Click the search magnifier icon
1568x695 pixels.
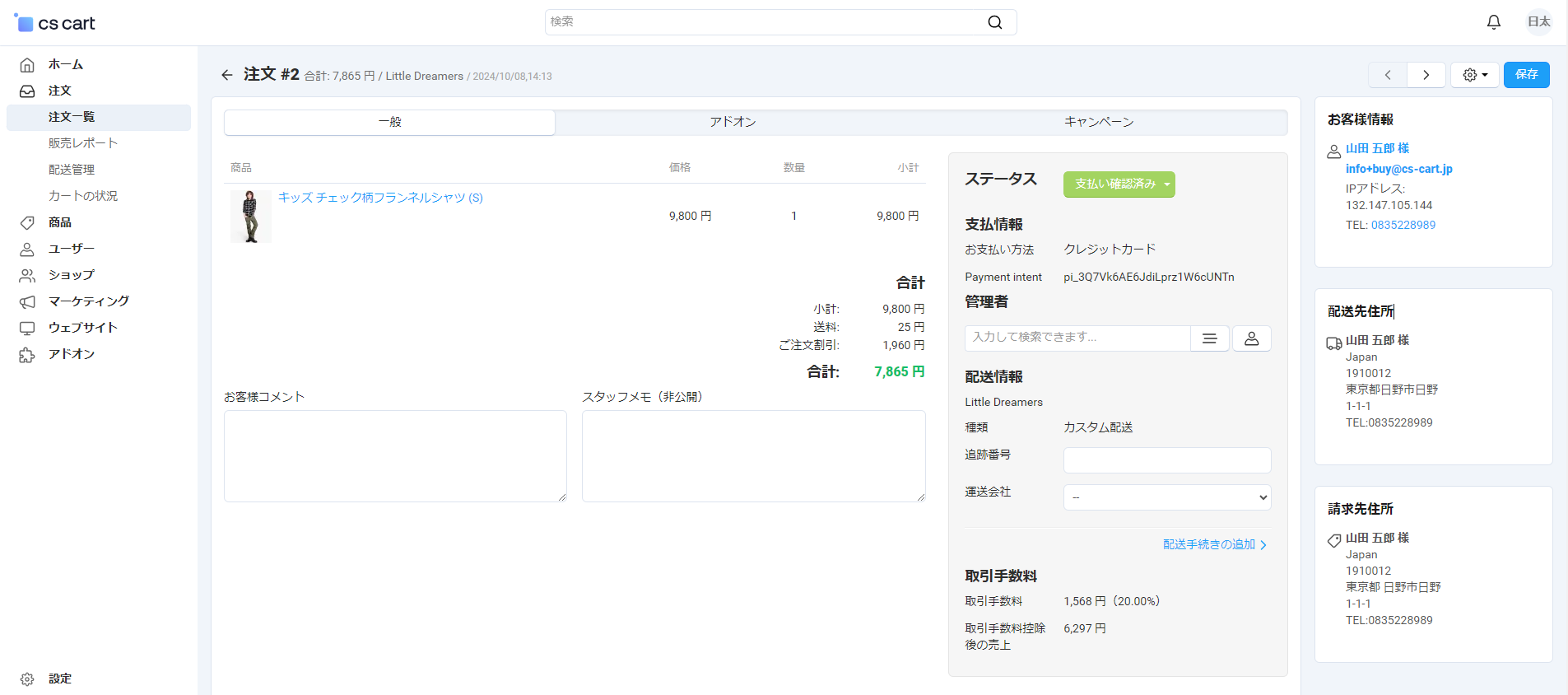(x=994, y=22)
